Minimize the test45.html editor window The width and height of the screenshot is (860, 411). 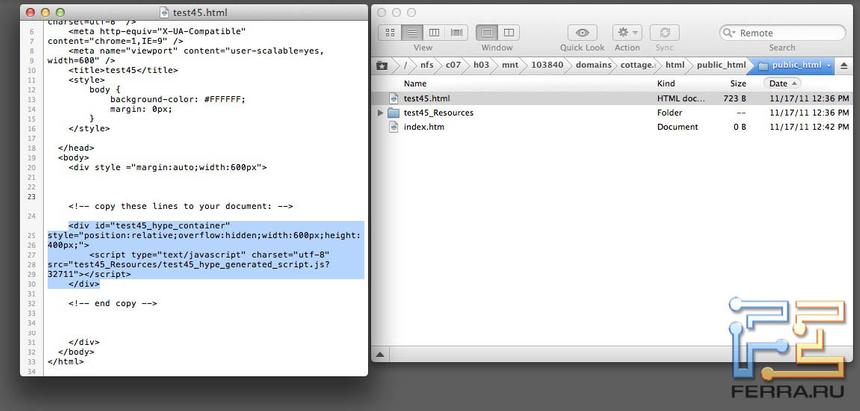(45, 12)
